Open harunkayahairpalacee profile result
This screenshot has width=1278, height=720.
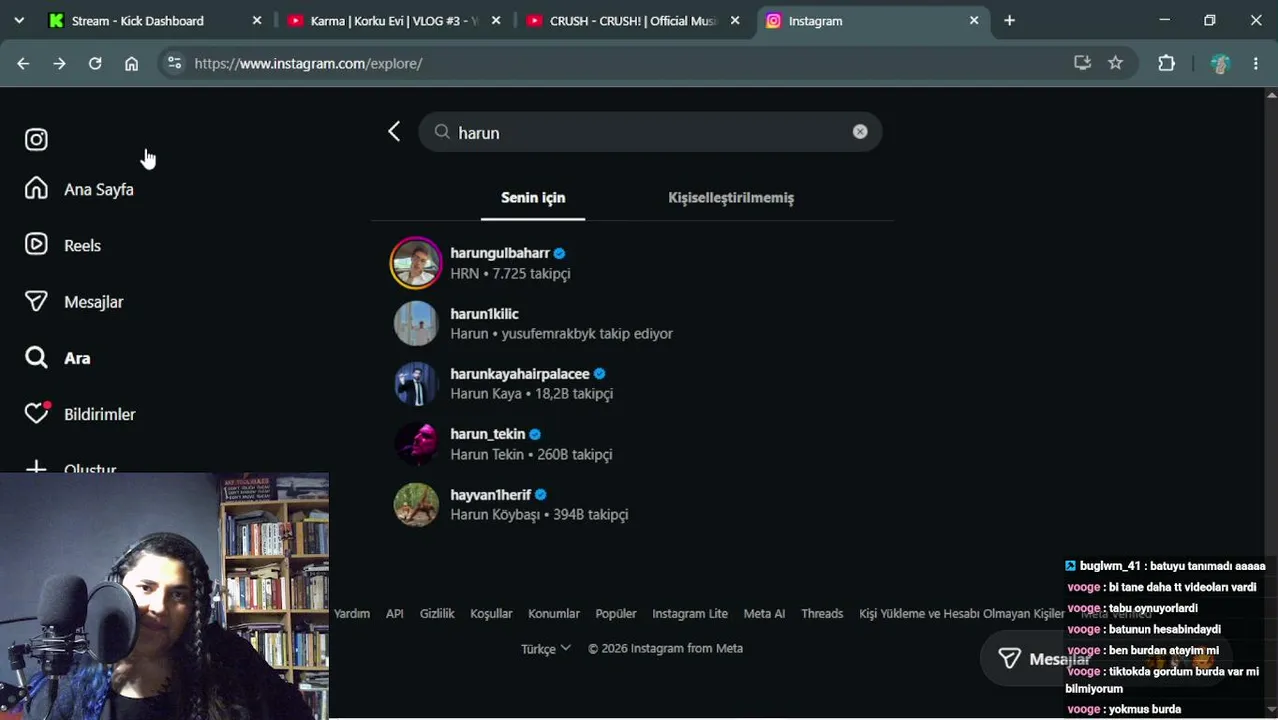tap(635, 383)
